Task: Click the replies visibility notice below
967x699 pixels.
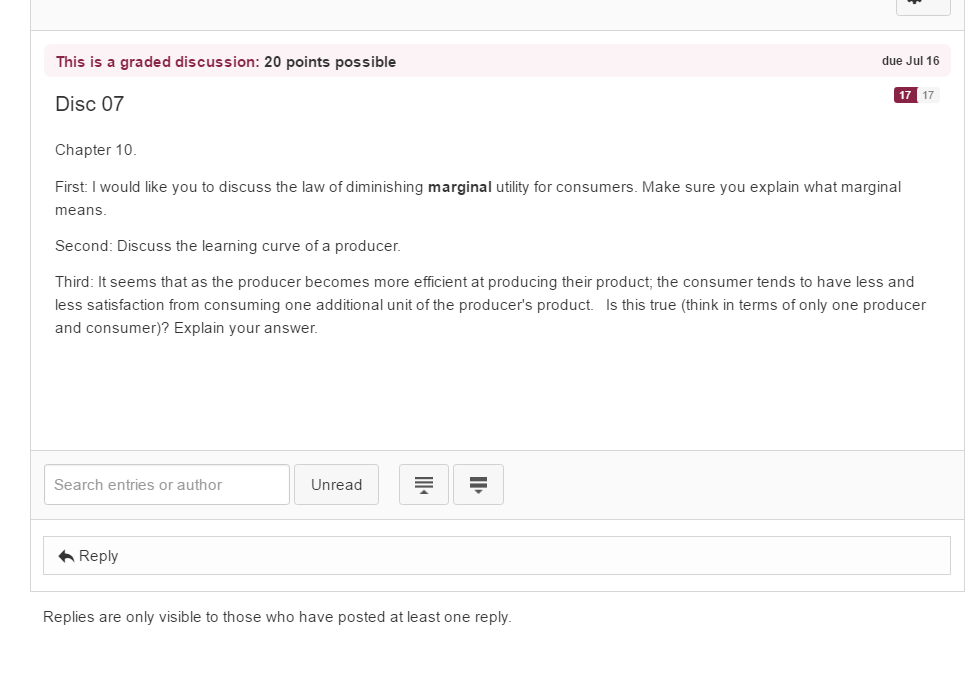Action: click(x=277, y=617)
